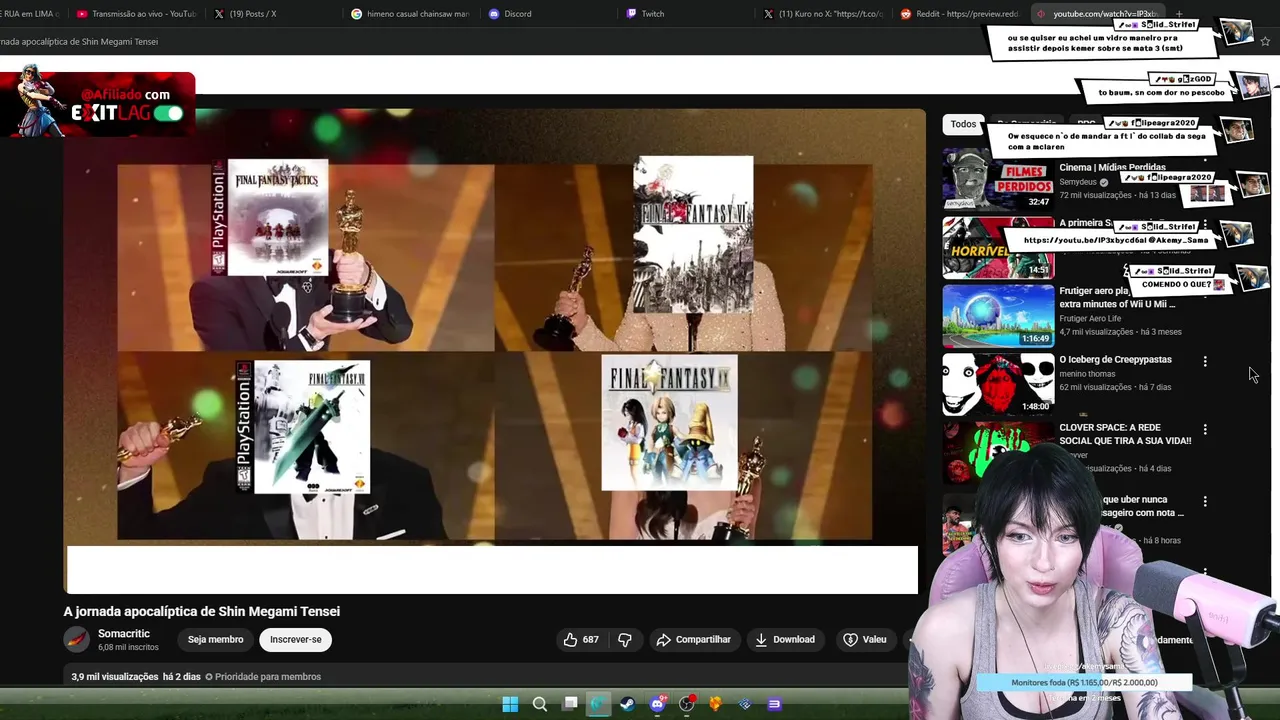Open O Iceberg de Creepypastas thumbnail
Image resolution: width=1280 pixels, height=720 pixels.
(x=998, y=383)
